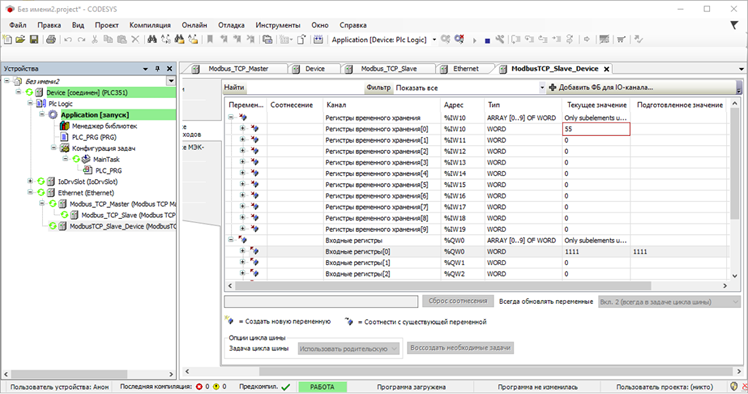
Task: Click the shopping cart store icon
Action: [x=621, y=40]
